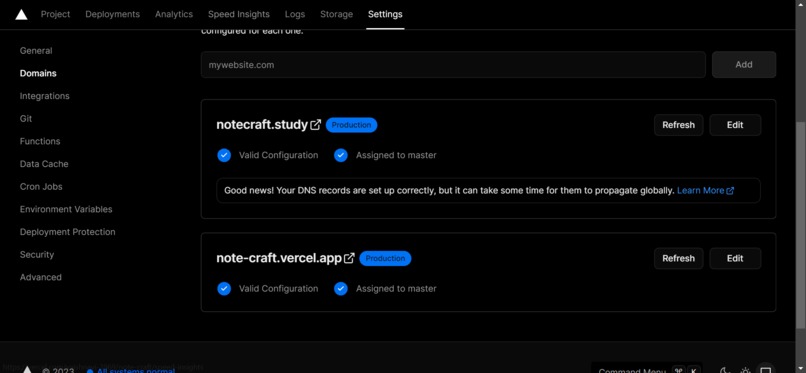Click Valid Configuration checkmark for notecraft.study
This screenshot has height=373, width=806.
[x=224, y=155]
